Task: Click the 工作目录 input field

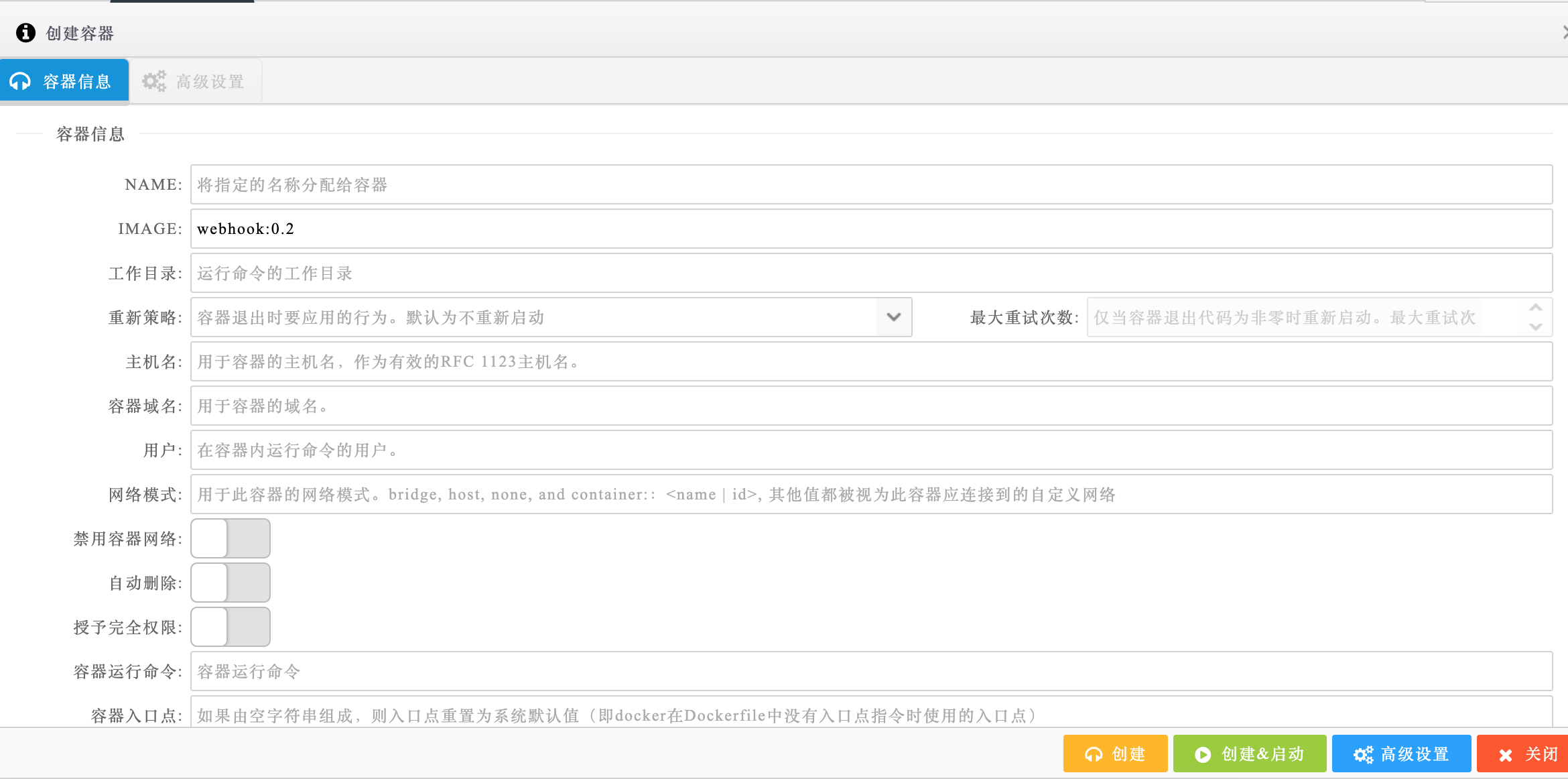Action: pyautogui.click(x=871, y=273)
